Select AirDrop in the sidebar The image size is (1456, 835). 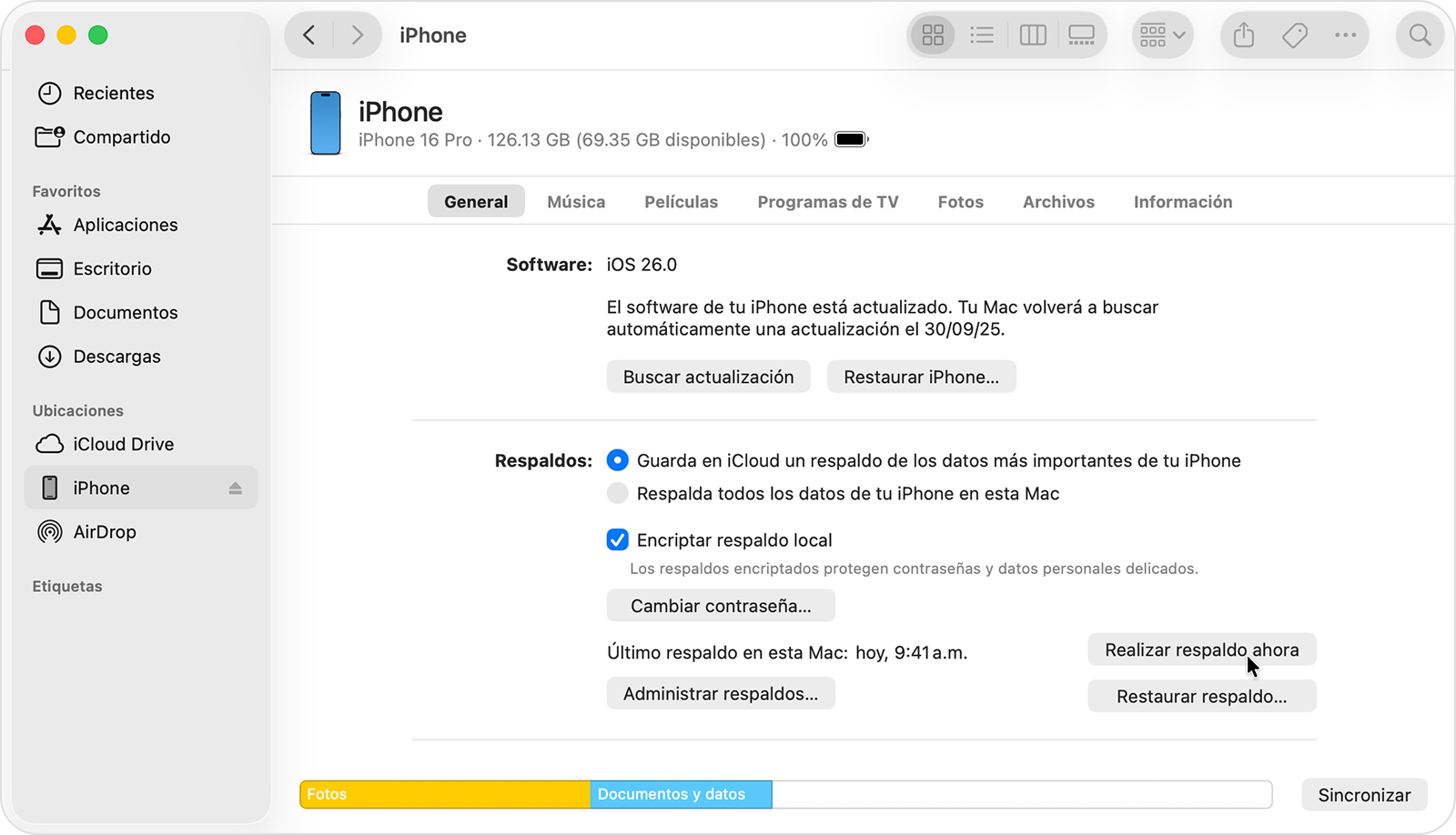[x=105, y=532]
